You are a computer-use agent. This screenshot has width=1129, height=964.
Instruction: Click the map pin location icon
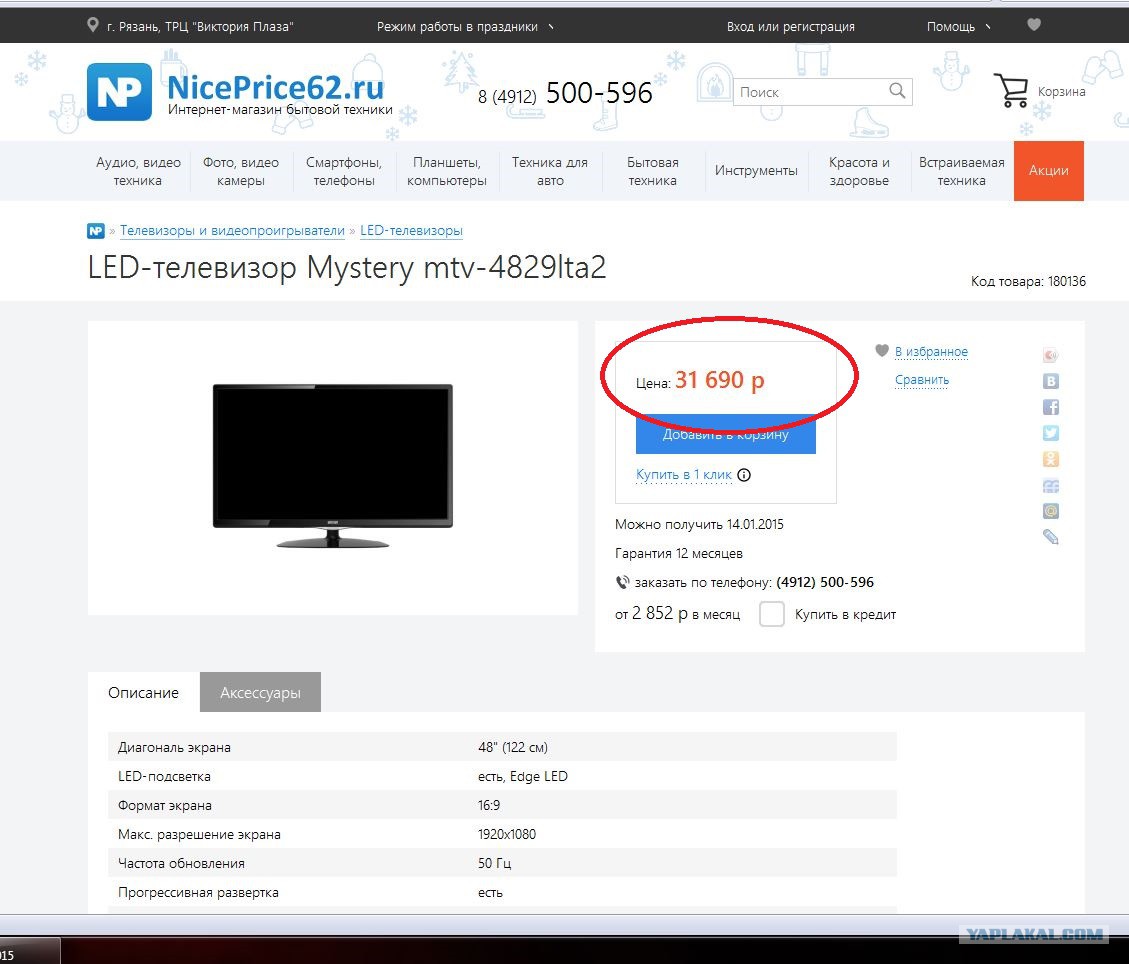point(93,25)
